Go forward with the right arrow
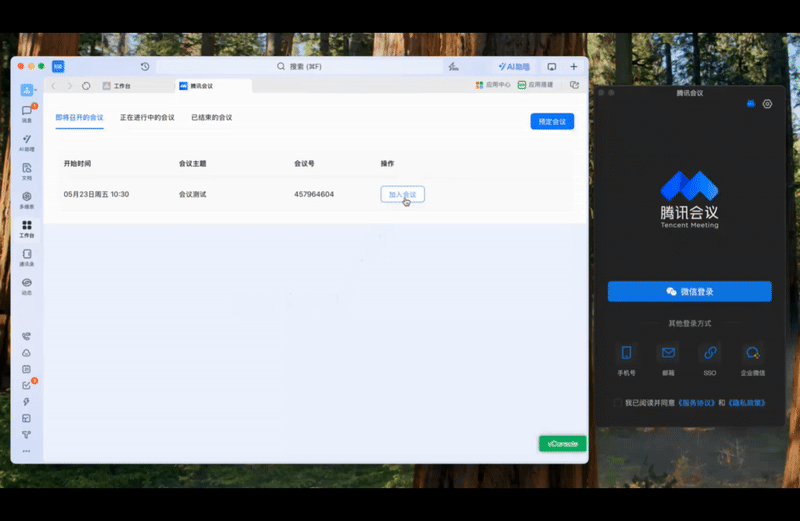Viewport: 800px width, 521px height. coord(70,86)
